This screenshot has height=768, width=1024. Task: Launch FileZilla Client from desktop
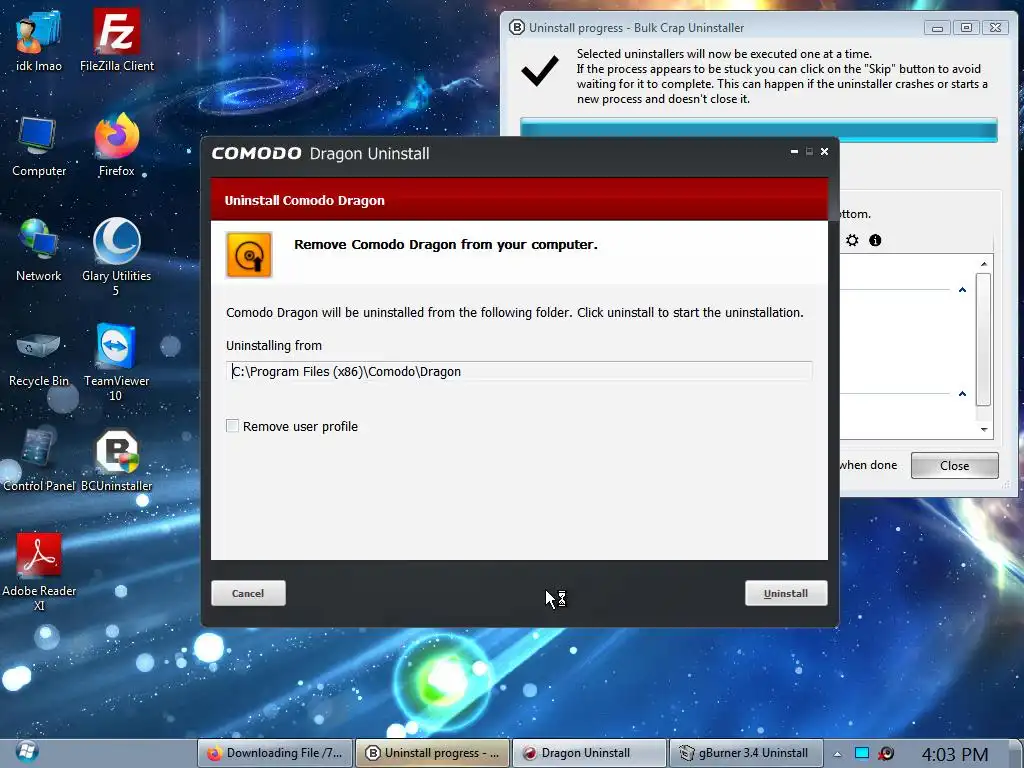(117, 39)
